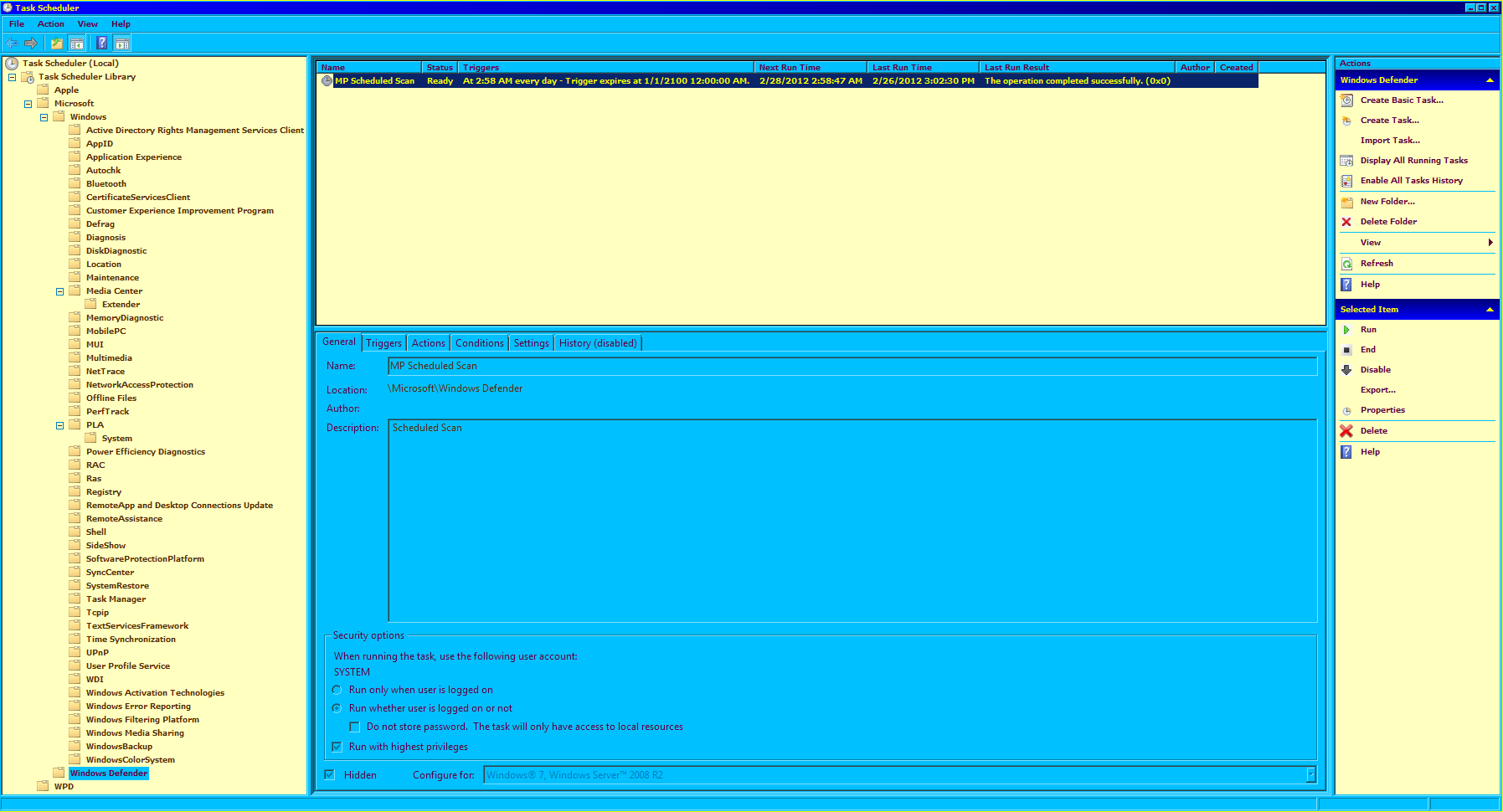This screenshot has height=812, width=1503.
Task: Click Display All Running Tasks link
Action: (x=1414, y=161)
